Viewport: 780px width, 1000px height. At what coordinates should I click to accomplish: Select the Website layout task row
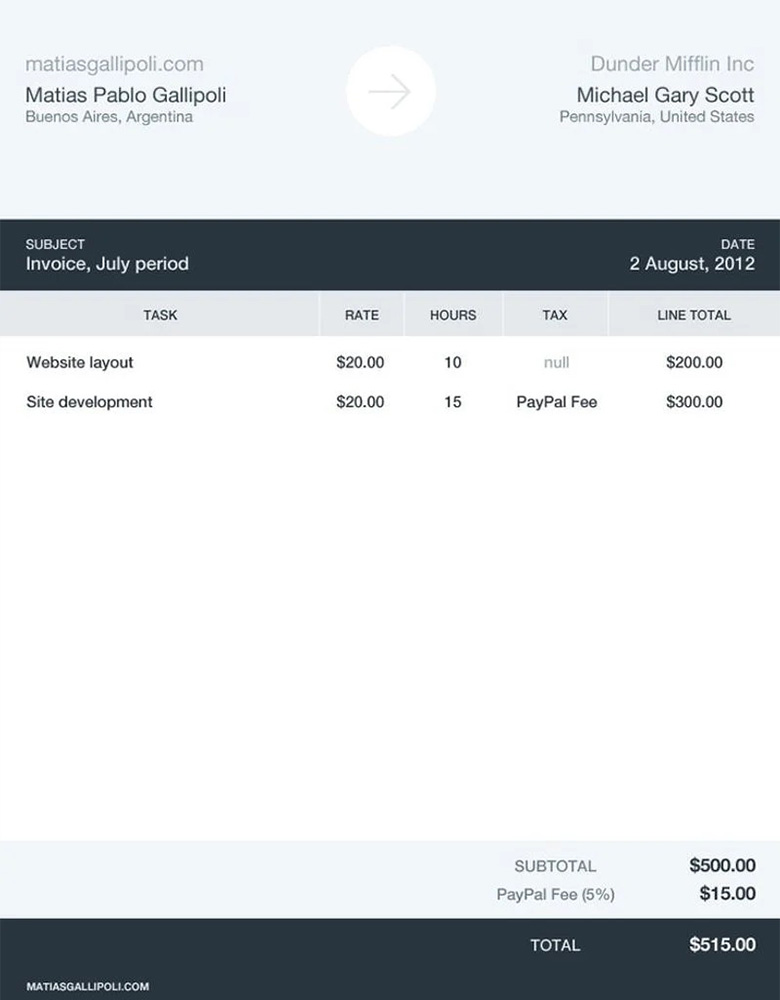pyautogui.click(x=80, y=362)
